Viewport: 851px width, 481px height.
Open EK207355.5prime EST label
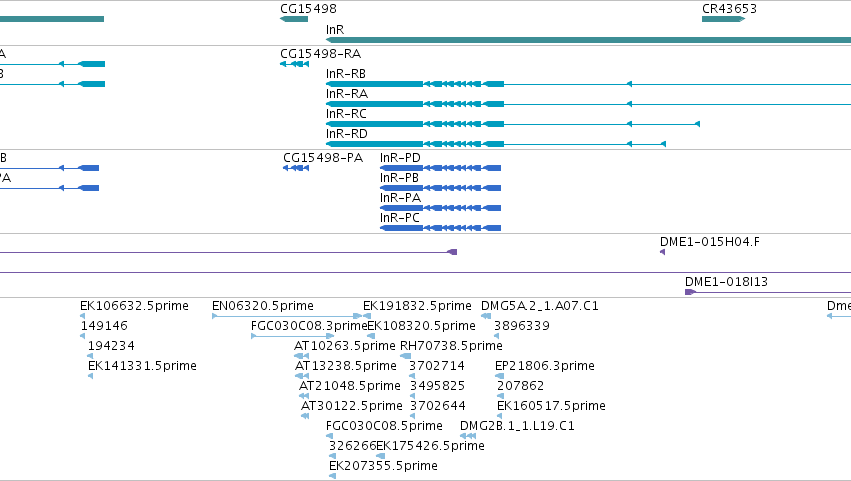coord(383,467)
